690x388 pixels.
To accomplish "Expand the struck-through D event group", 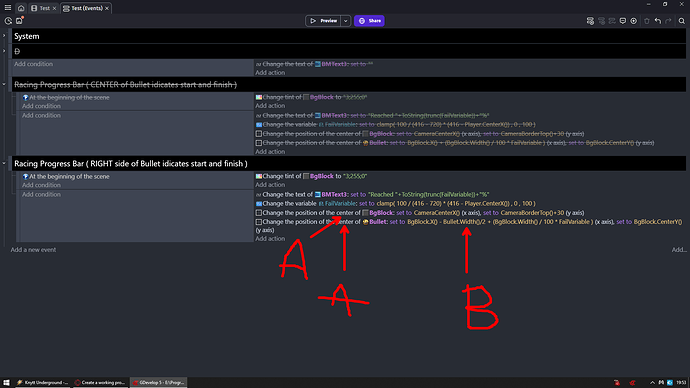I will coord(4,51).
